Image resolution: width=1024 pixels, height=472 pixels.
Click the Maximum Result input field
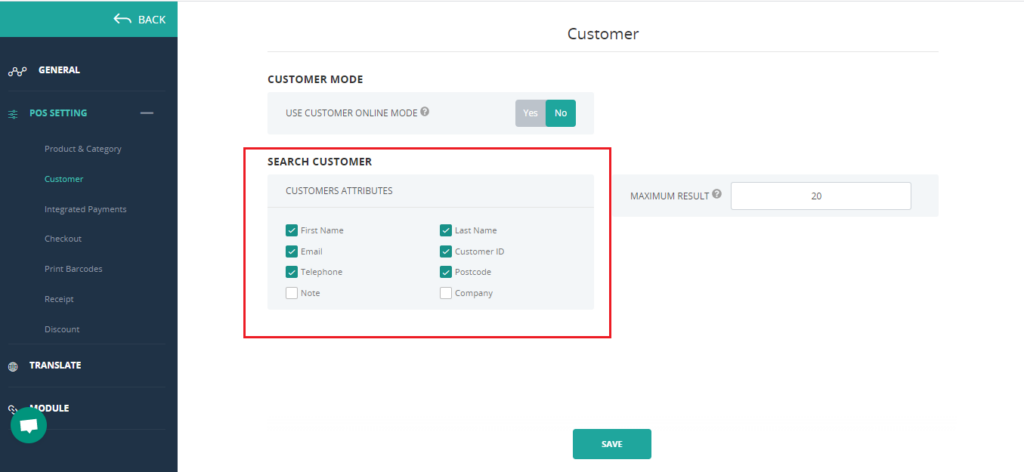click(820, 196)
